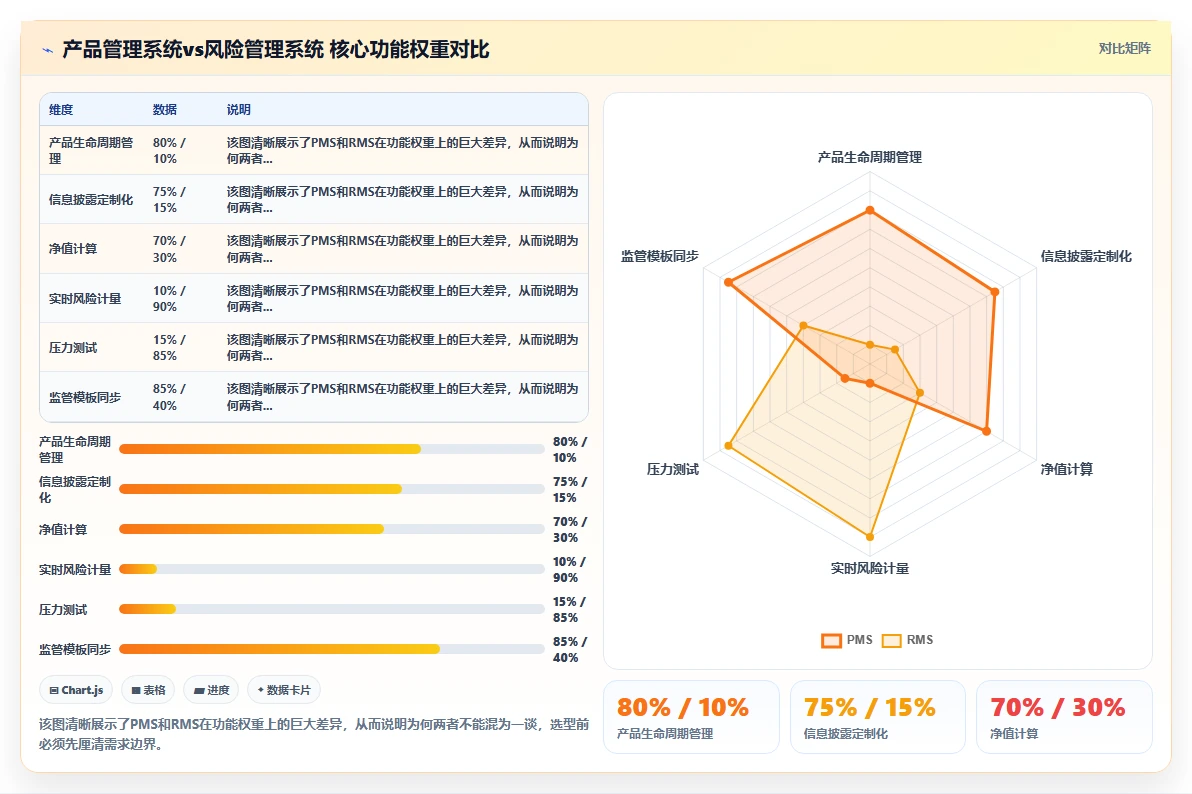Click the 信息披露定制化 progress bar

click(331, 489)
